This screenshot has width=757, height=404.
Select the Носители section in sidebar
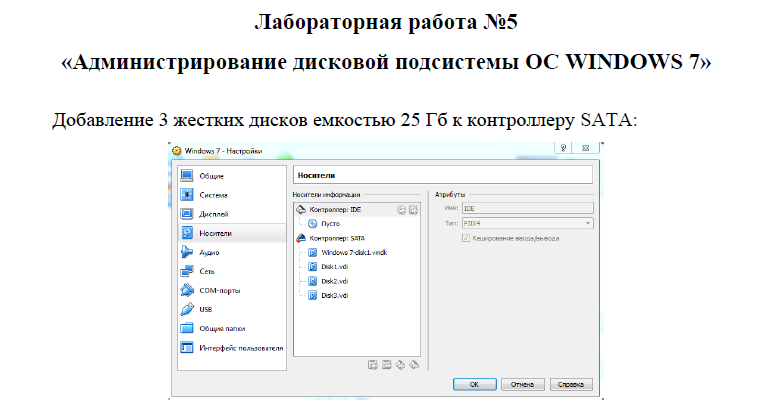tap(232, 233)
